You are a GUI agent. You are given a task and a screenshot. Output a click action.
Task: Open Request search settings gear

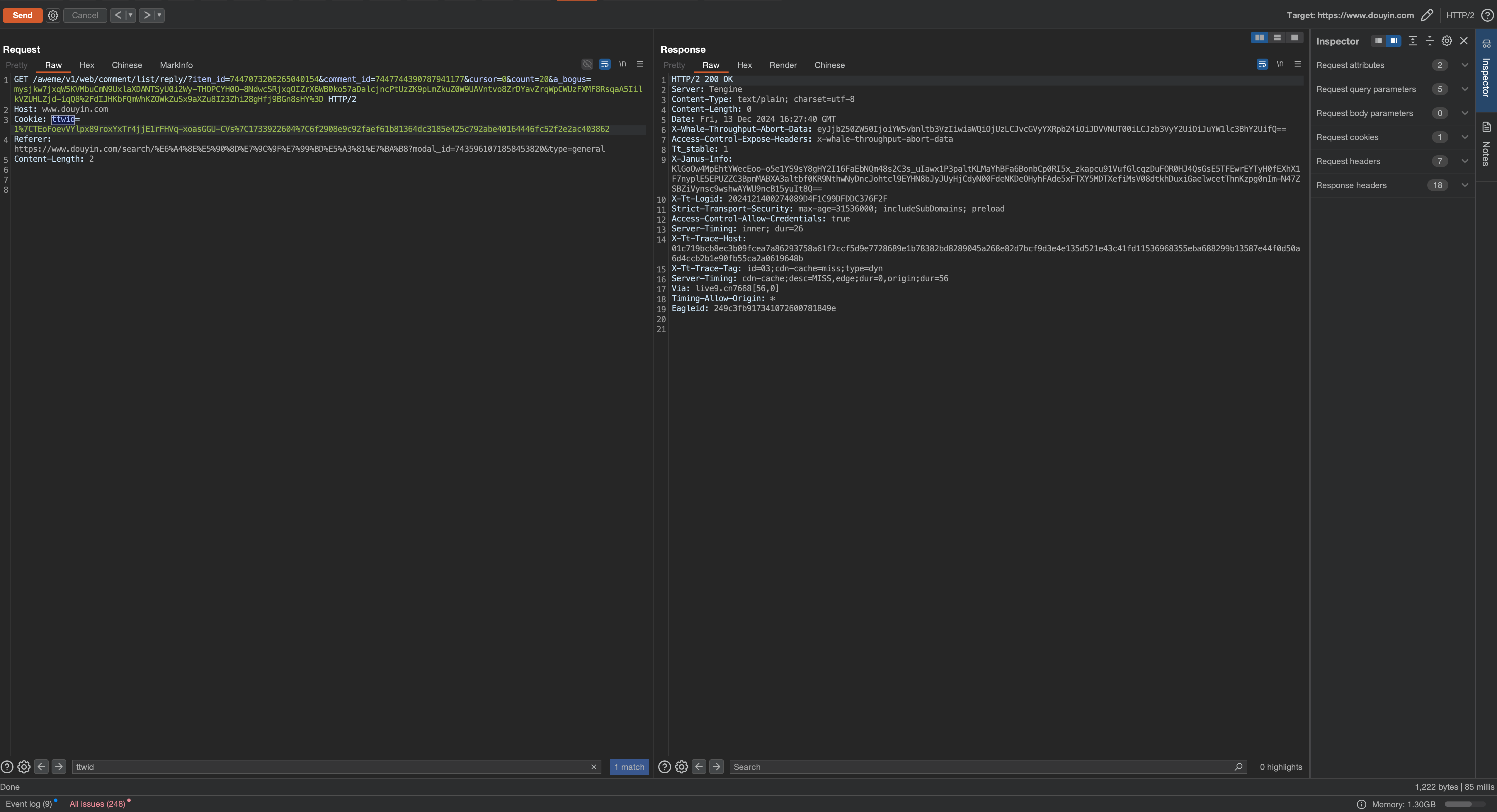pyautogui.click(x=24, y=767)
